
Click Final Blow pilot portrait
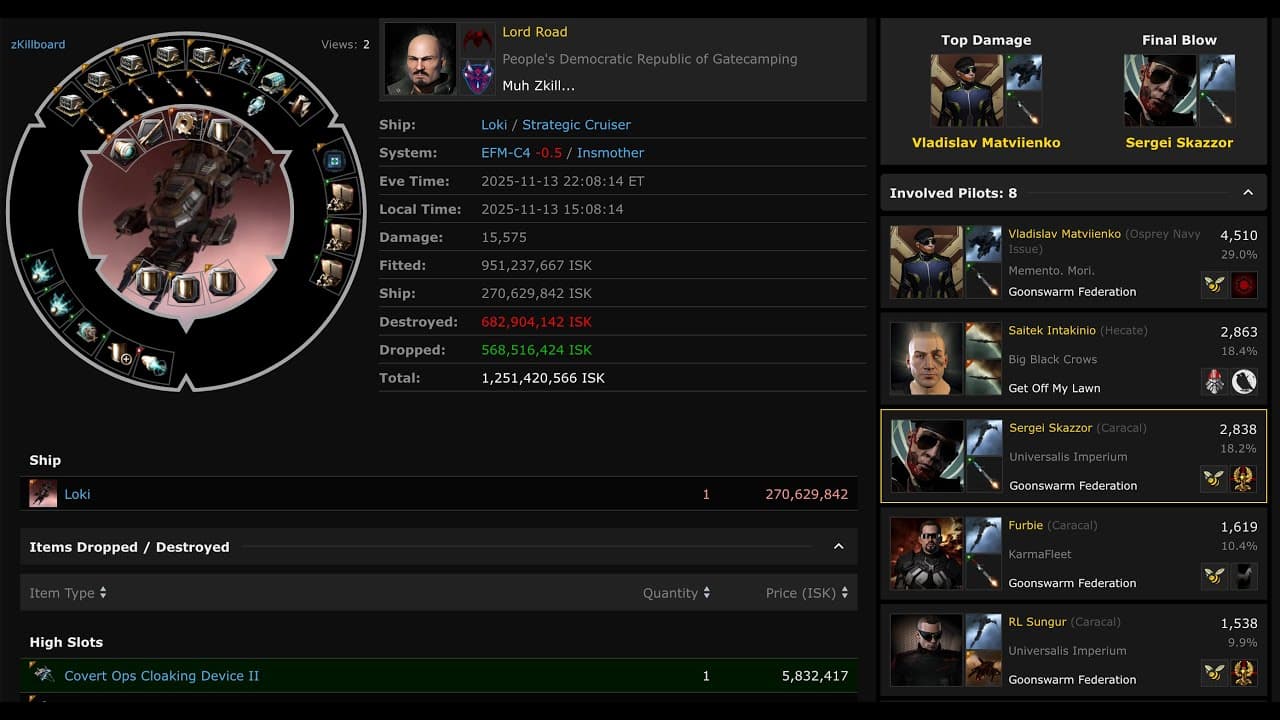pyautogui.click(x=1160, y=90)
